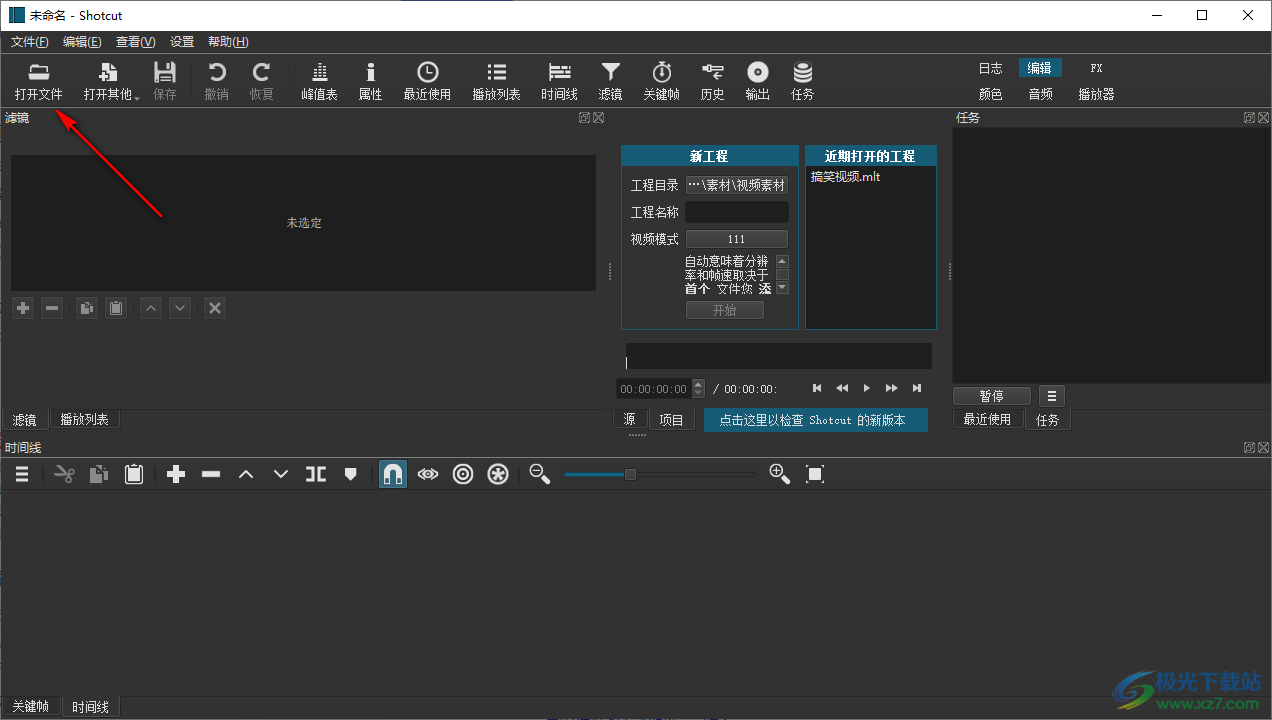This screenshot has height=720, width=1272.
Task: Toggle ripple all tracks with the asterisk icon
Action: tap(498, 474)
